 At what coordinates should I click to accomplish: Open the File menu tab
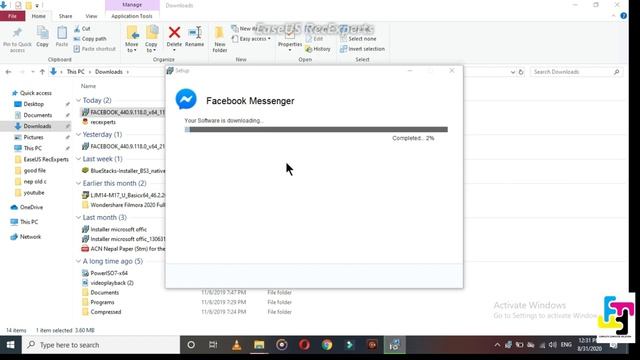13,16
